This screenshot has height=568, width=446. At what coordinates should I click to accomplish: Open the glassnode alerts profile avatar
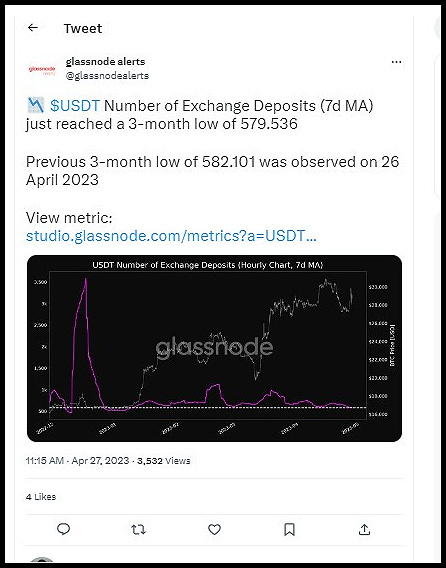pyautogui.click(x=42, y=69)
